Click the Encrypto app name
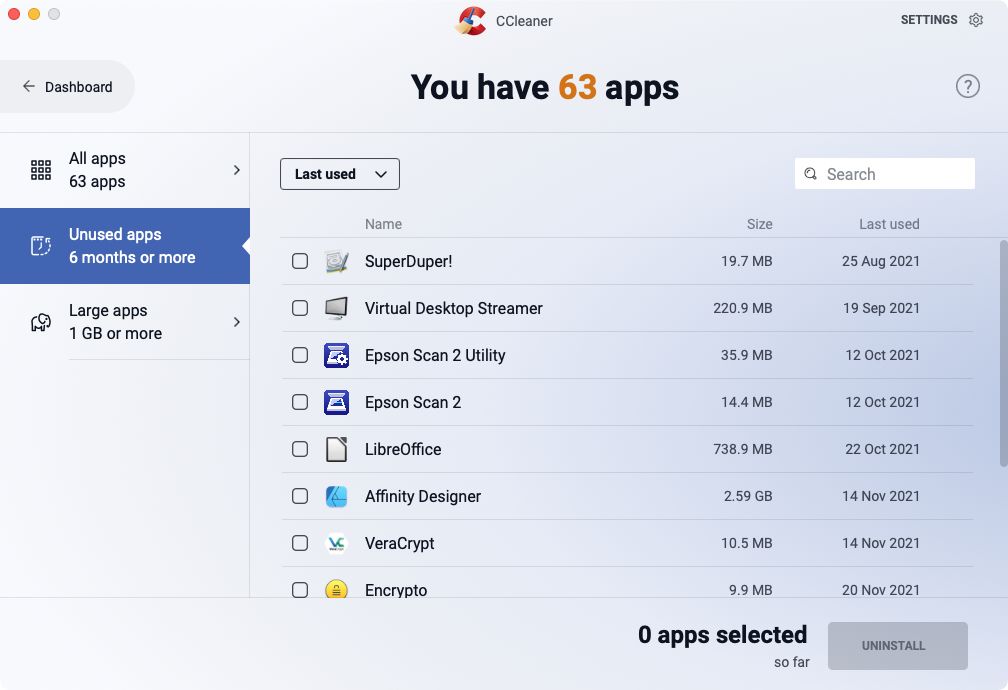1008x690 pixels. 396,590
